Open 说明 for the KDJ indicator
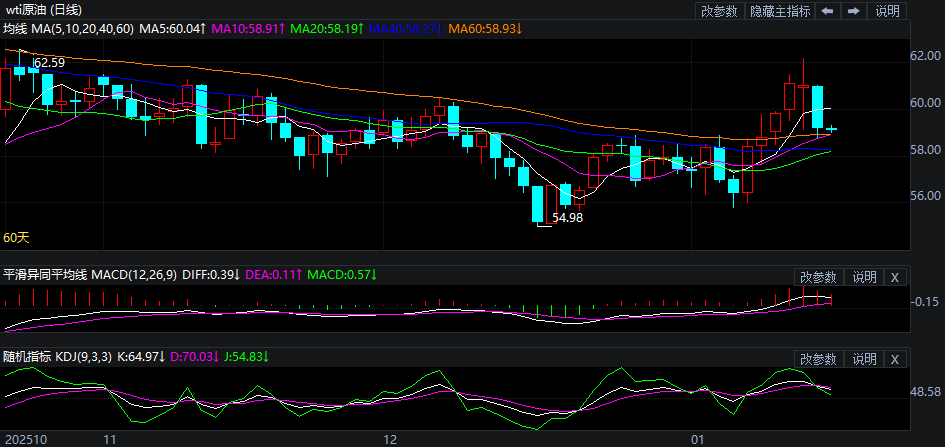945x447 pixels. (x=863, y=359)
